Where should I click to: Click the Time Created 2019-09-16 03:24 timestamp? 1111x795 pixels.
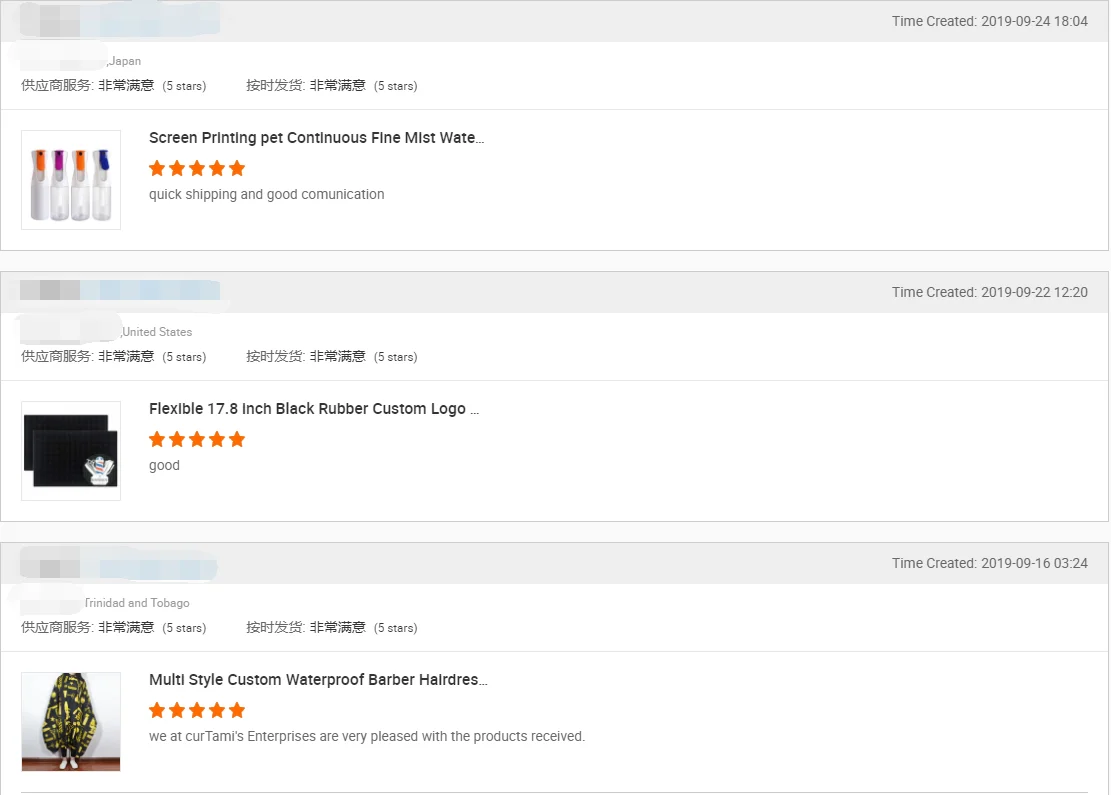(x=989, y=563)
